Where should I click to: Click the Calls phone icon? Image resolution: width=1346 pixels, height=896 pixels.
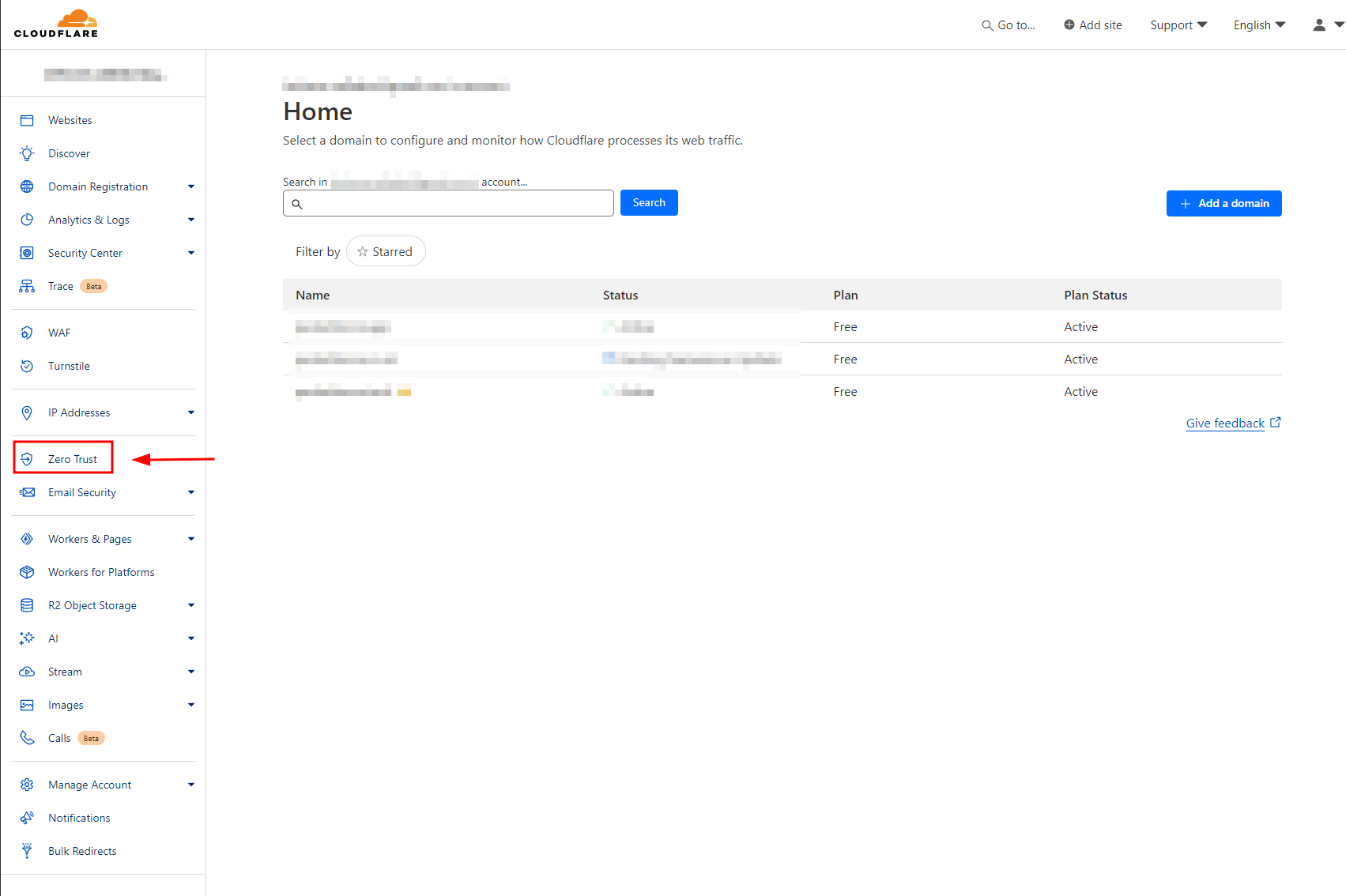click(27, 738)
